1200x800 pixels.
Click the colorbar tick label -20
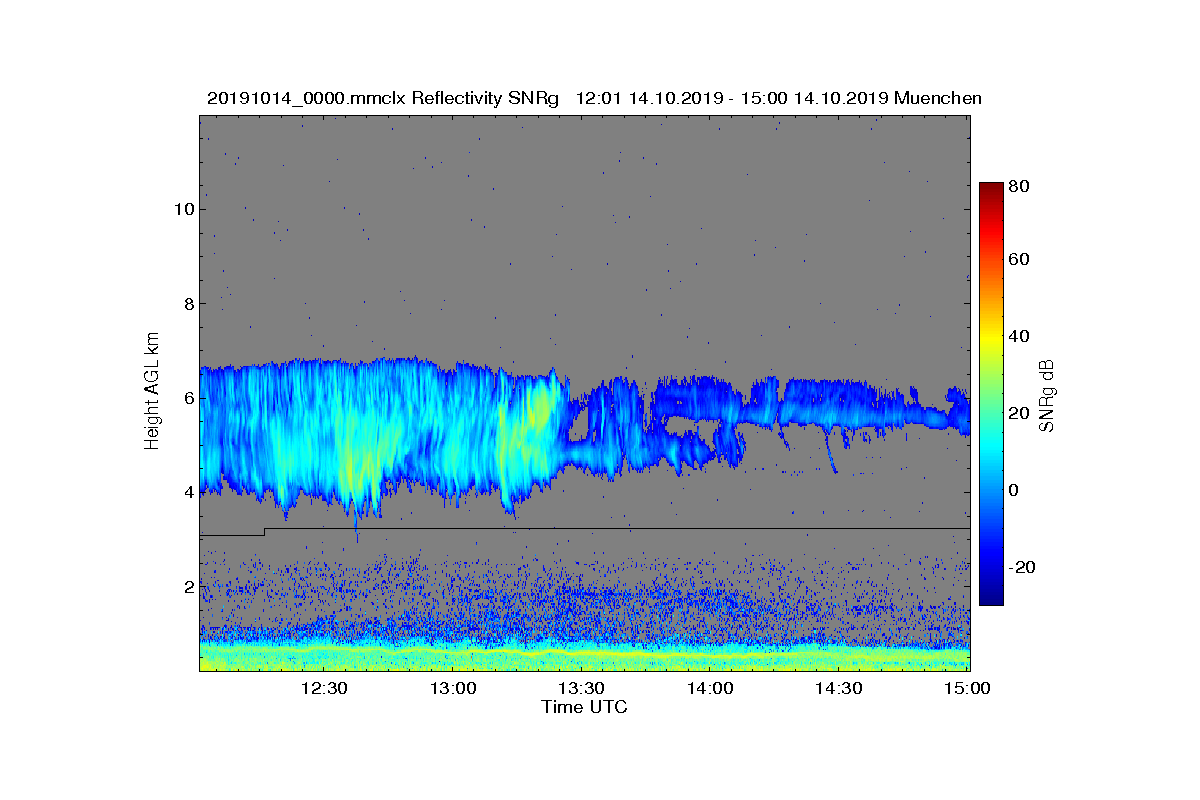[x=1023, y=567]
